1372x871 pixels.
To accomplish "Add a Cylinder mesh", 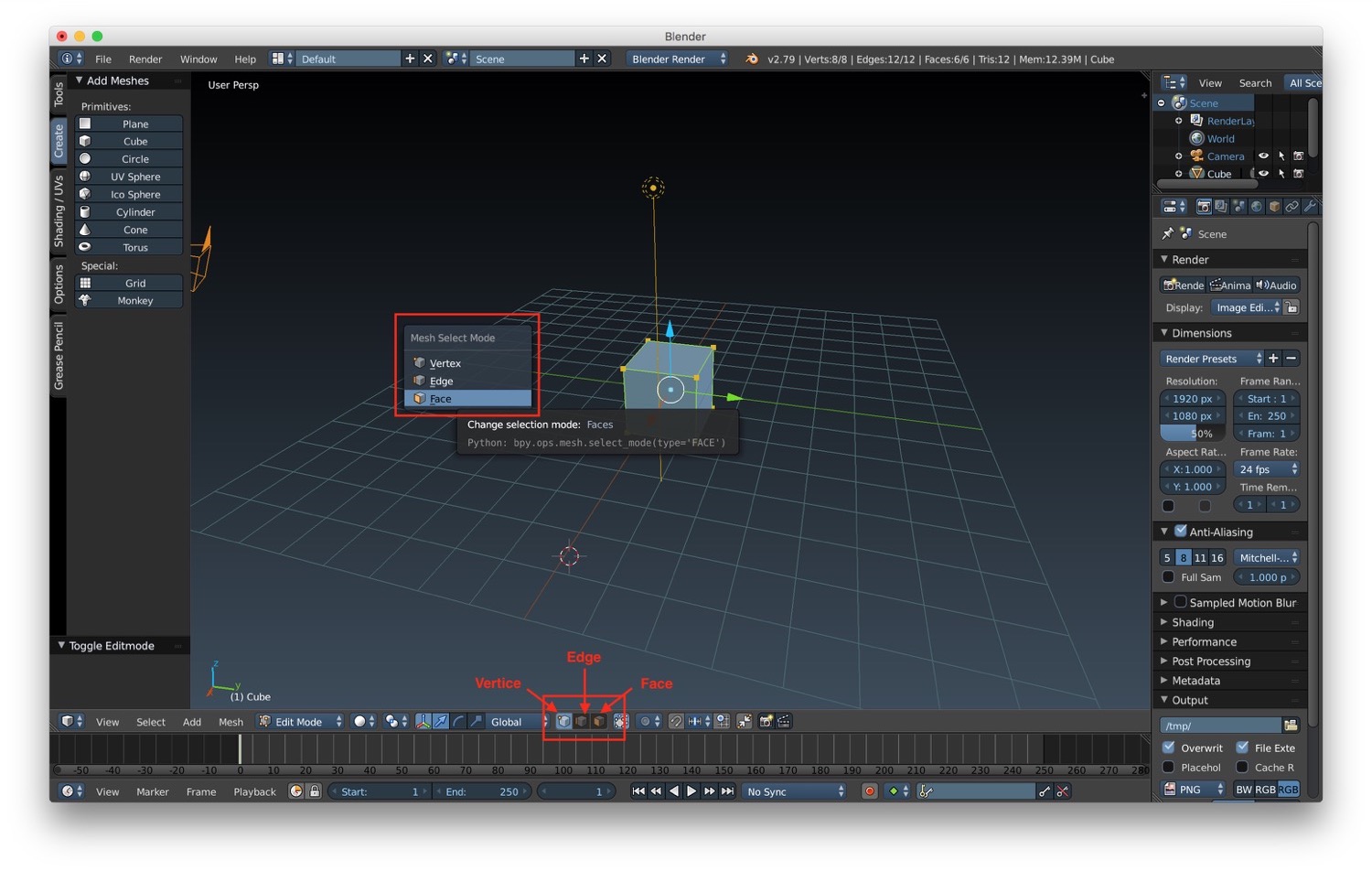I will tap(129, 211).
